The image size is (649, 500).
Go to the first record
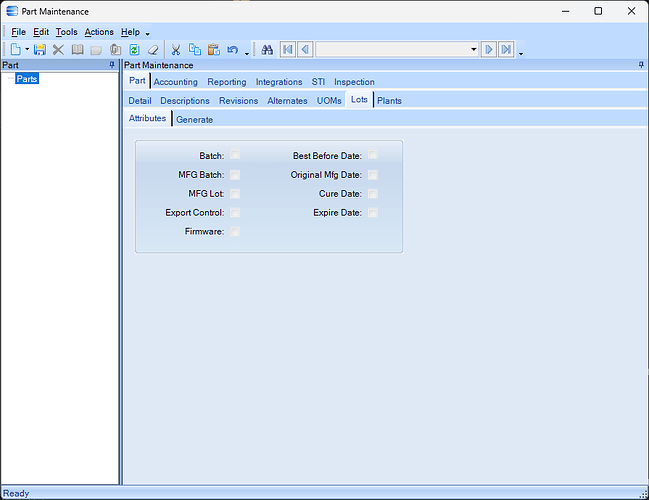(288, 50)
